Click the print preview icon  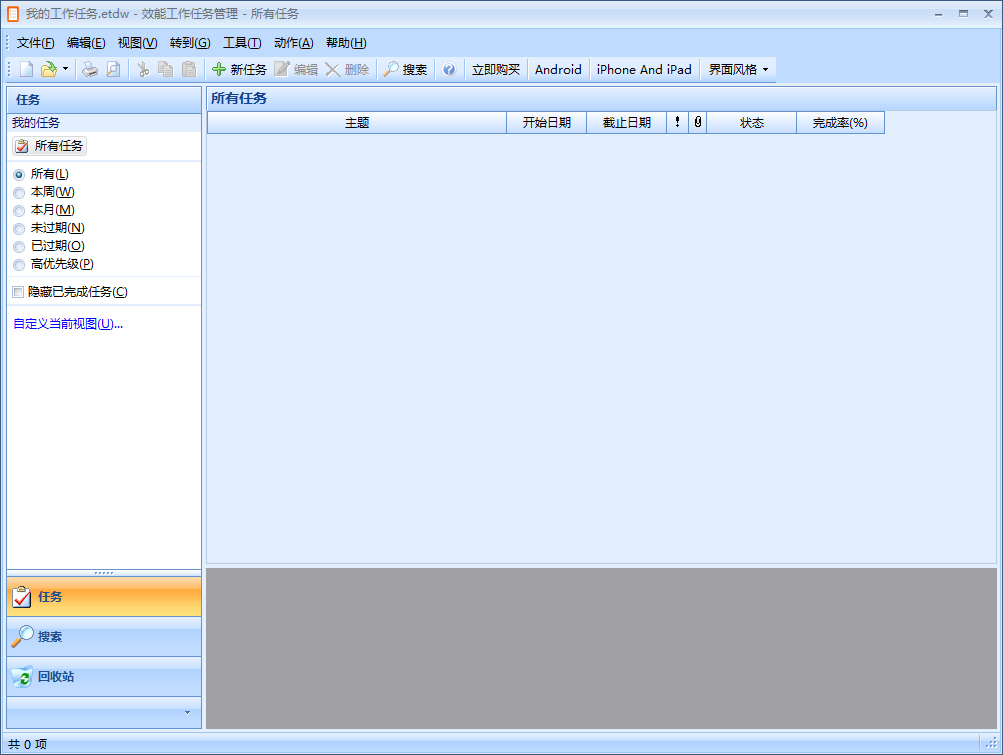tap(113, 69)
